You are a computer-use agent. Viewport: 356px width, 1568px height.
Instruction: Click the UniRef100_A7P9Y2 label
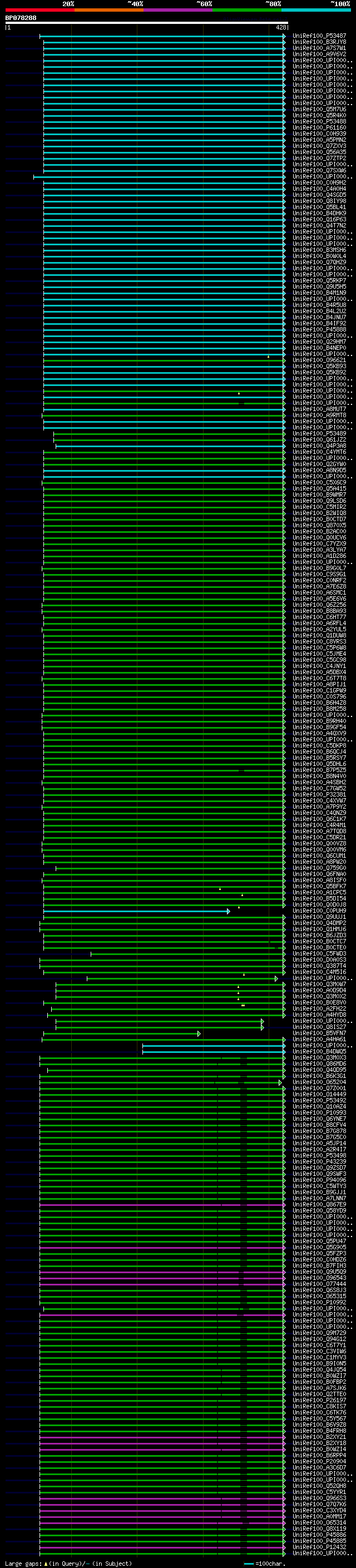coord(319,807)
